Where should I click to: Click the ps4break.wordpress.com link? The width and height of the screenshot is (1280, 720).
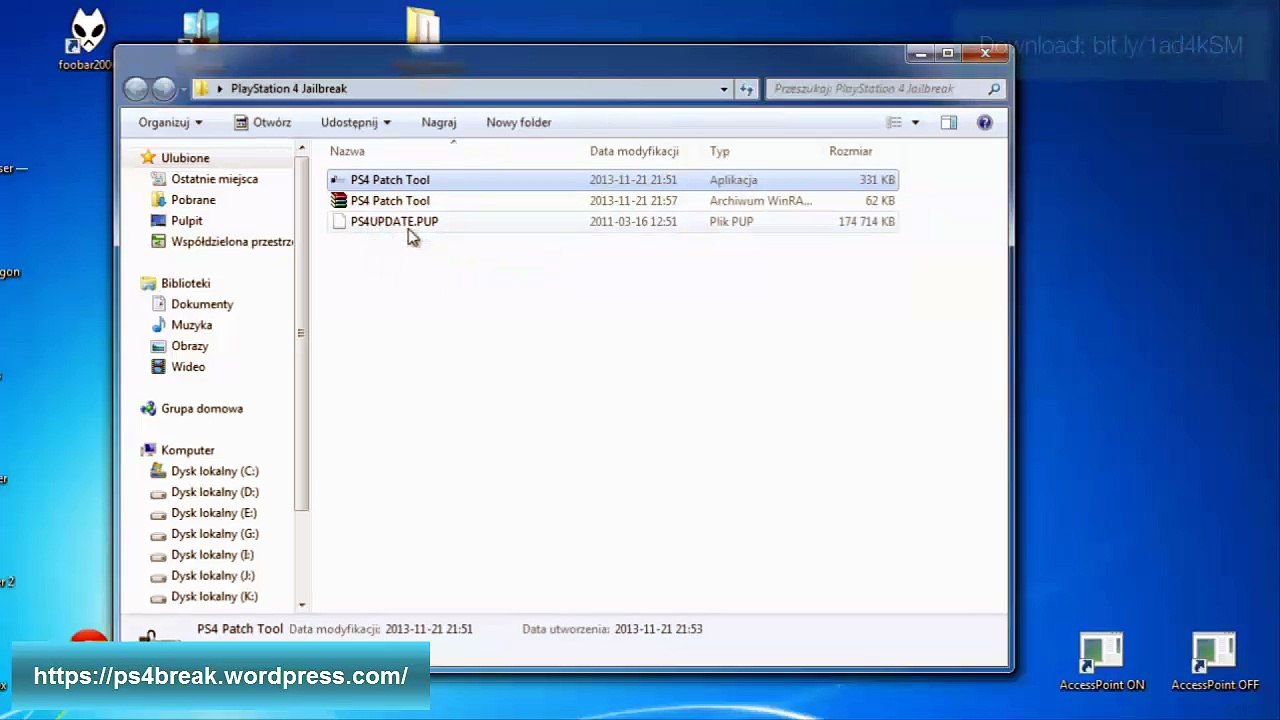pos(221,676)
